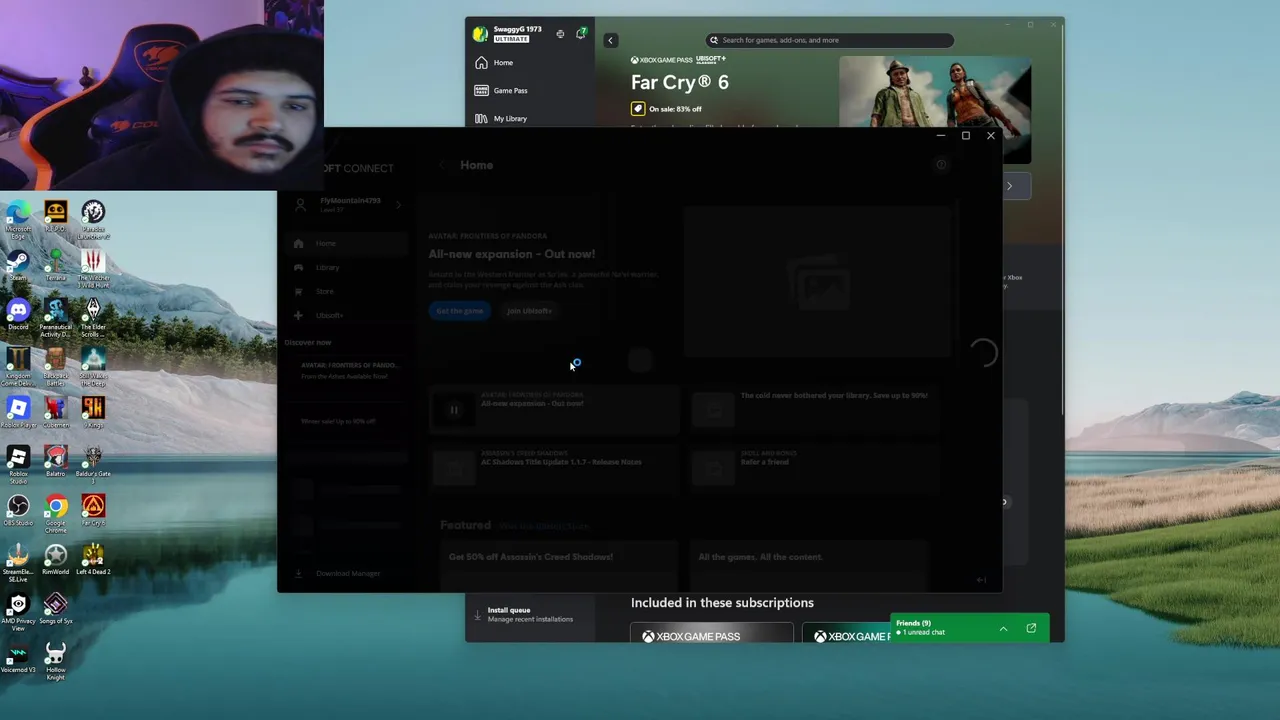Select the Balatro desktop icon
The image size is (1280, 720).
click(55, 461)
